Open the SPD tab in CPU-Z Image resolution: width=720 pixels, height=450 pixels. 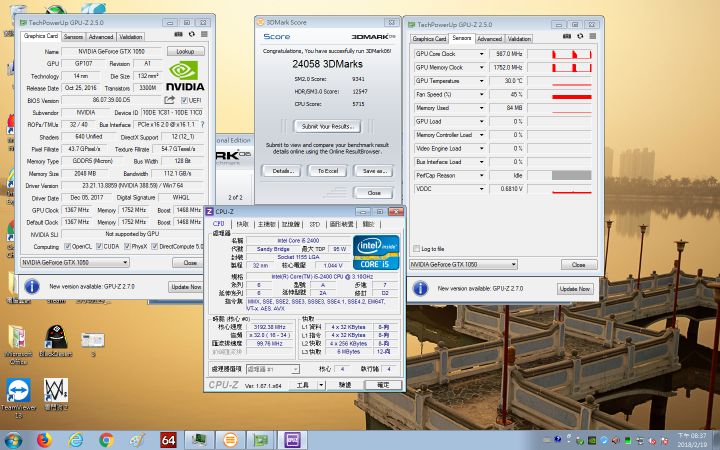[x=315, y=224]
